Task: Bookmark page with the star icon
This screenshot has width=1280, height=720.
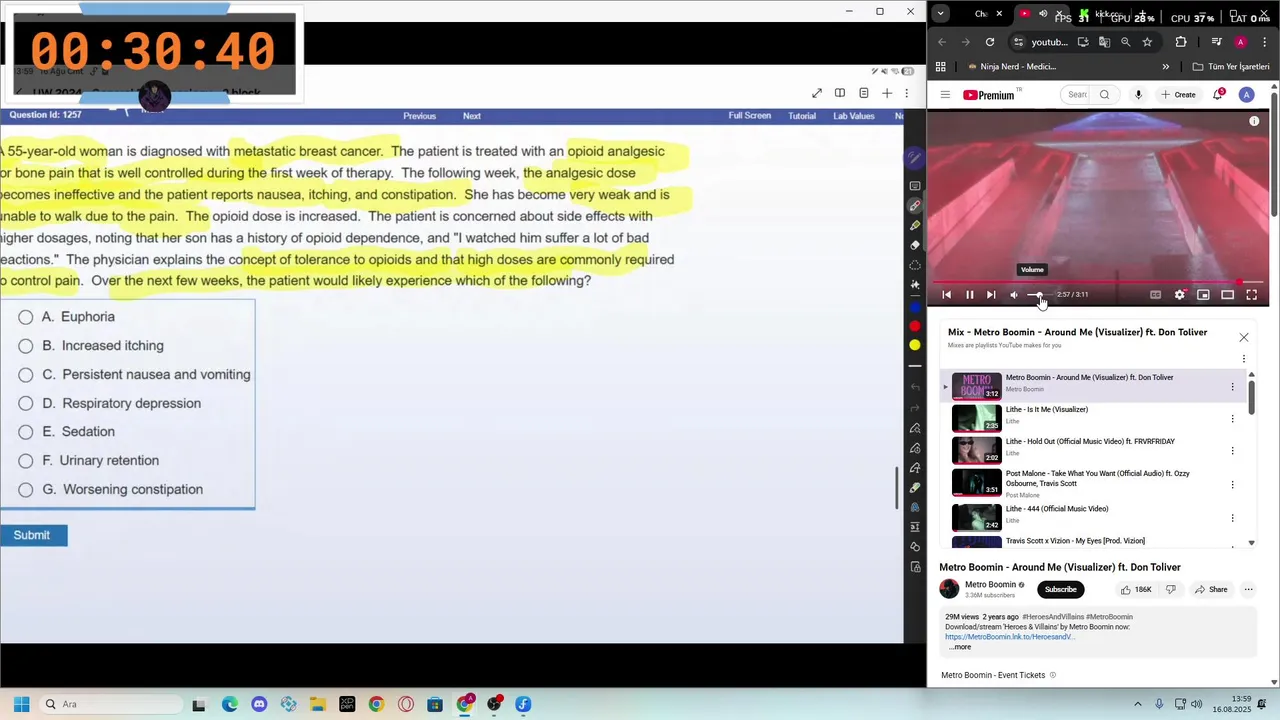Action: (1147, 42)
